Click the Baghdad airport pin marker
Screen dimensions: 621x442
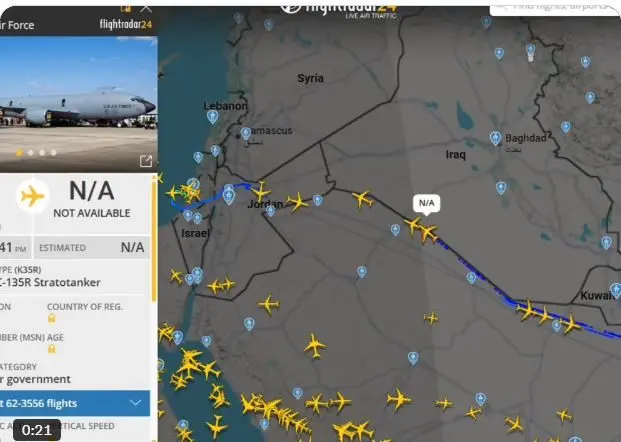coord(495,138)
